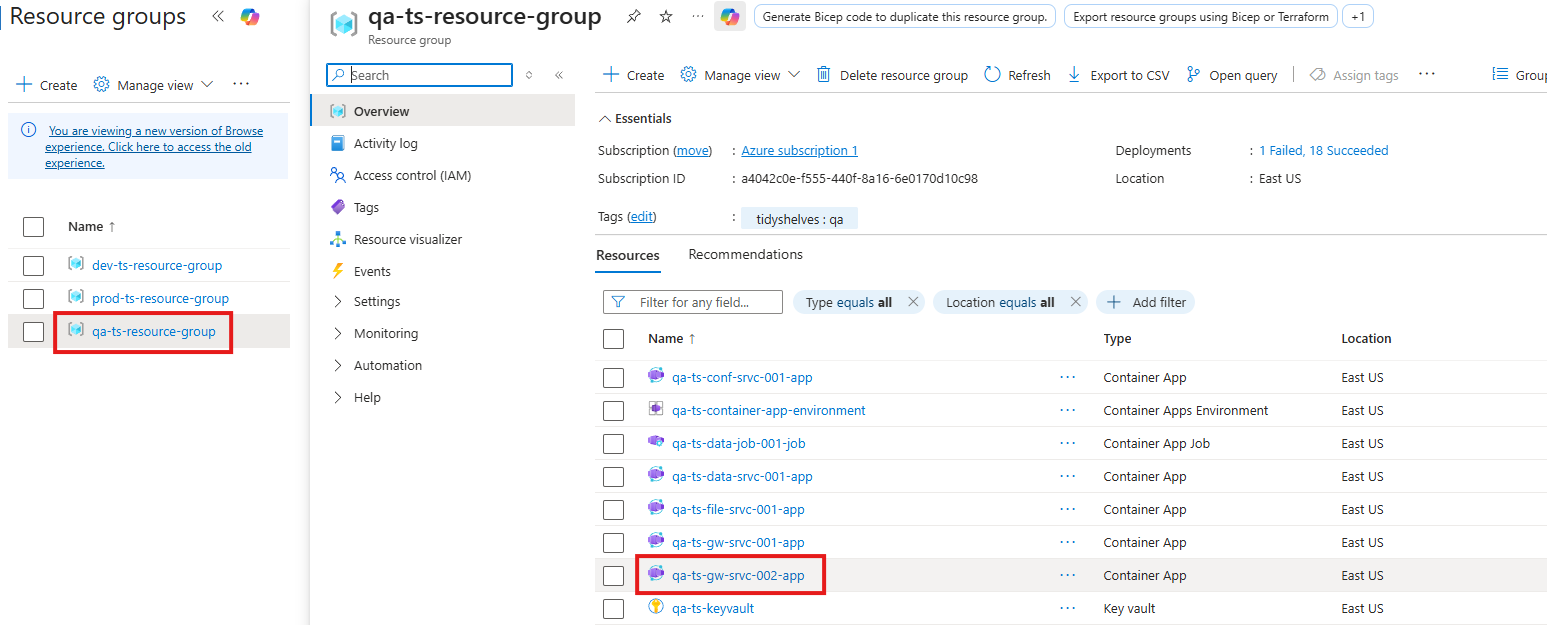The width and height of the screenshot is (1547, 625).
Task: Click Create in Resource groups panel
Action: point(47,85)
